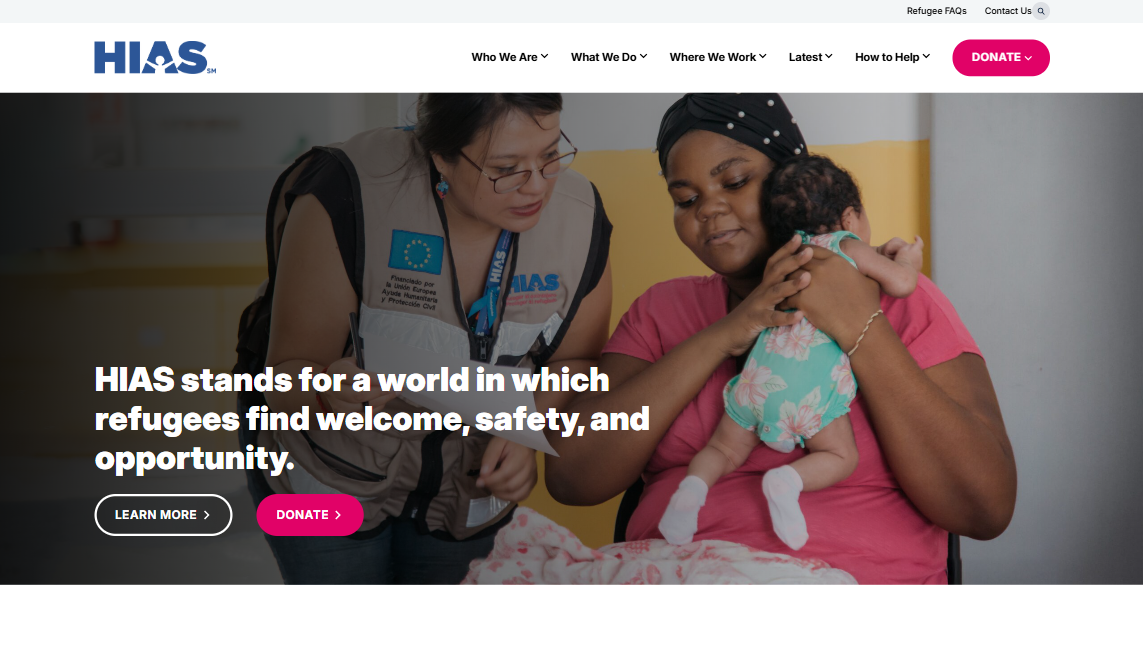
Task: Visit the Refugee FAQs link
Action: click(x=937, y=11)
